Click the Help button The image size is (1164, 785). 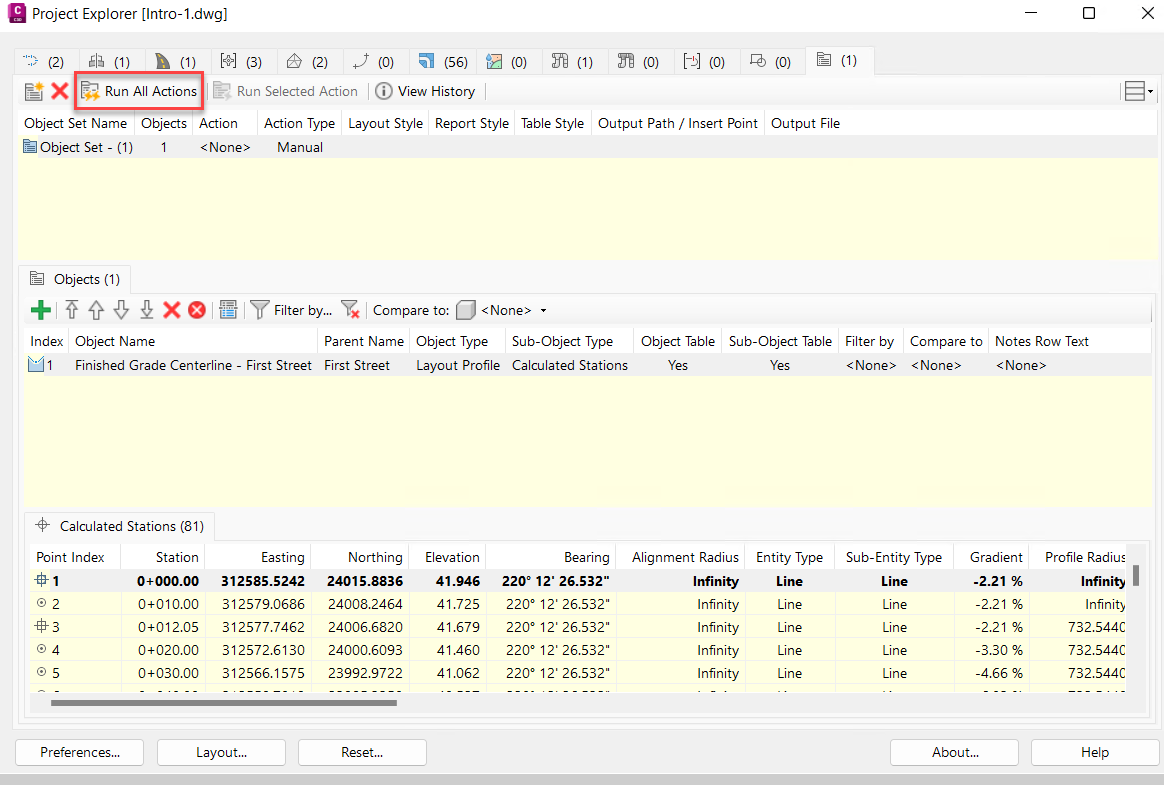tap(1095, 752)
